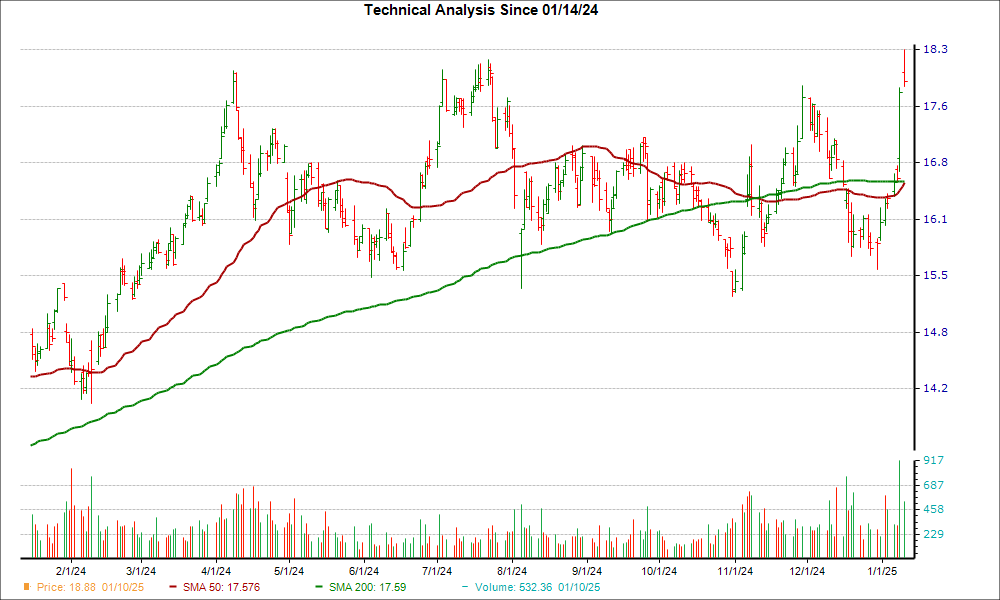The image size is (1000, 600).
Task: Click the 7/1/24 date label
Action: (438, 571)
